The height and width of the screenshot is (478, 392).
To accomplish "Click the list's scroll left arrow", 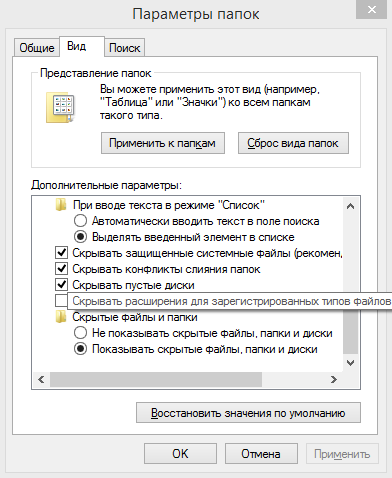I will (41, 379).
